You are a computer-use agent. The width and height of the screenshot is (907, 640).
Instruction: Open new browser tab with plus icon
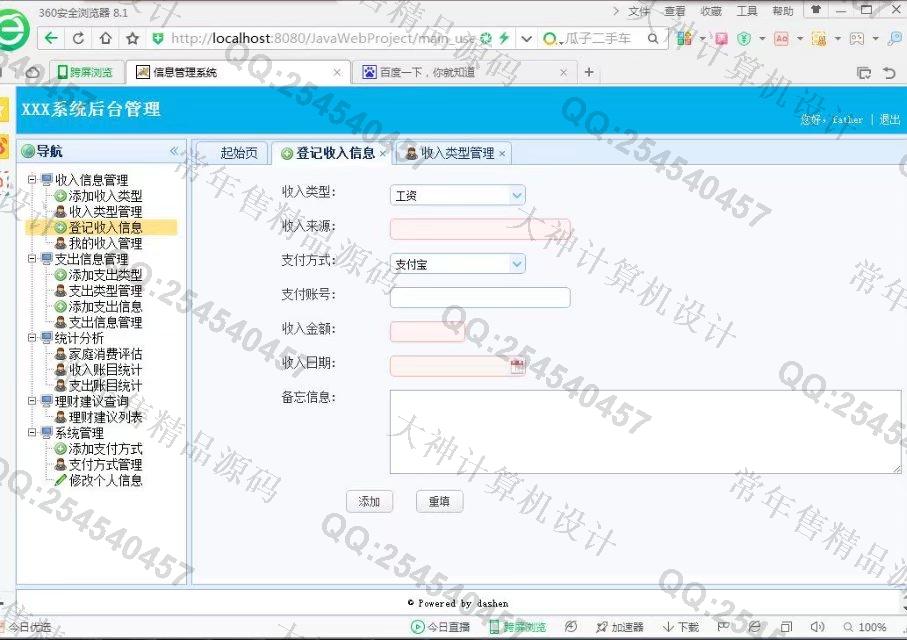click(x=589, y=72)
